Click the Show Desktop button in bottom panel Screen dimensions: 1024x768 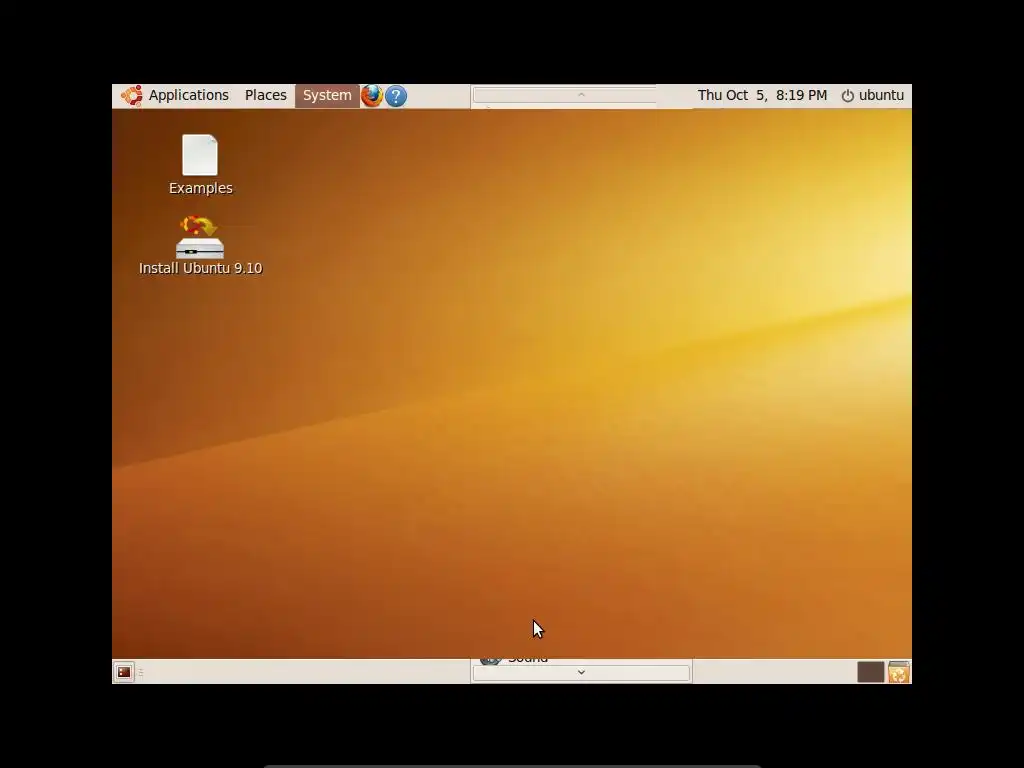coord(123,672)
